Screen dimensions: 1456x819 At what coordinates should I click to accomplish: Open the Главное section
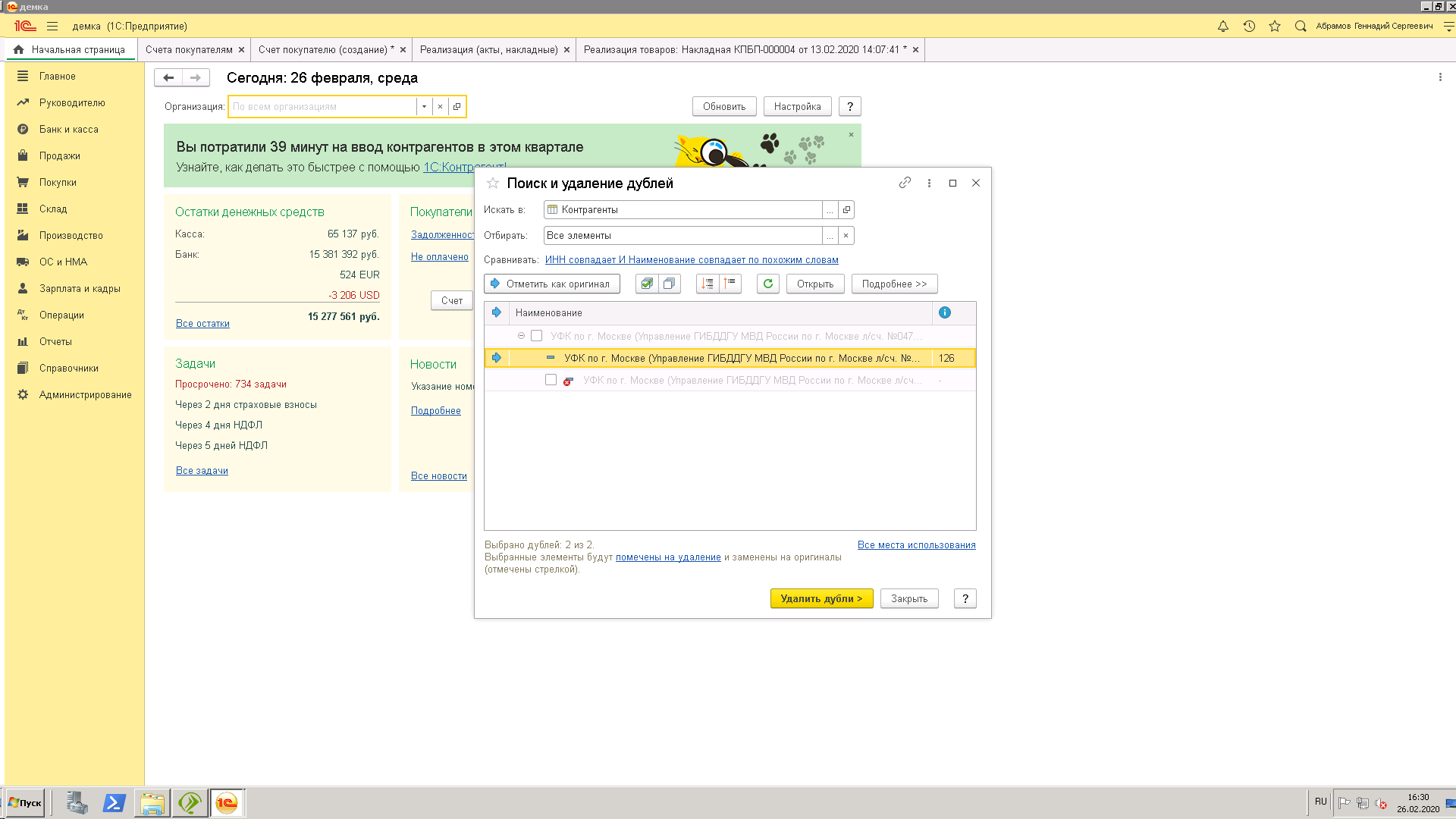pos(58,77)
